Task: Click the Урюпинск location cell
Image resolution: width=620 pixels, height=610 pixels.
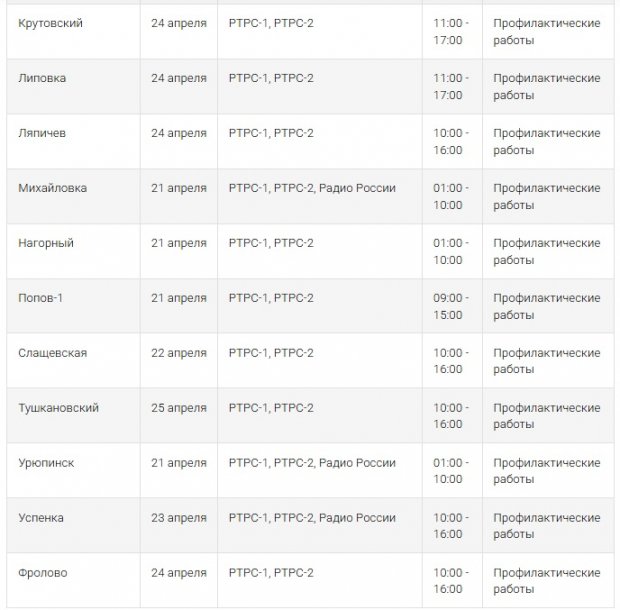Action: pos(73,471)
